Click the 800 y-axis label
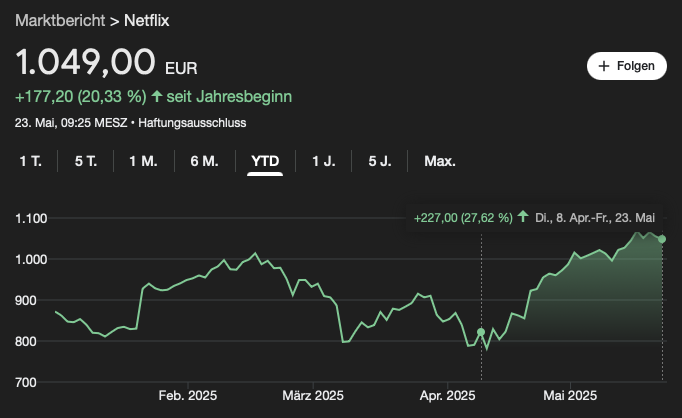Screen dimensions: 682x418 (26, 341)
